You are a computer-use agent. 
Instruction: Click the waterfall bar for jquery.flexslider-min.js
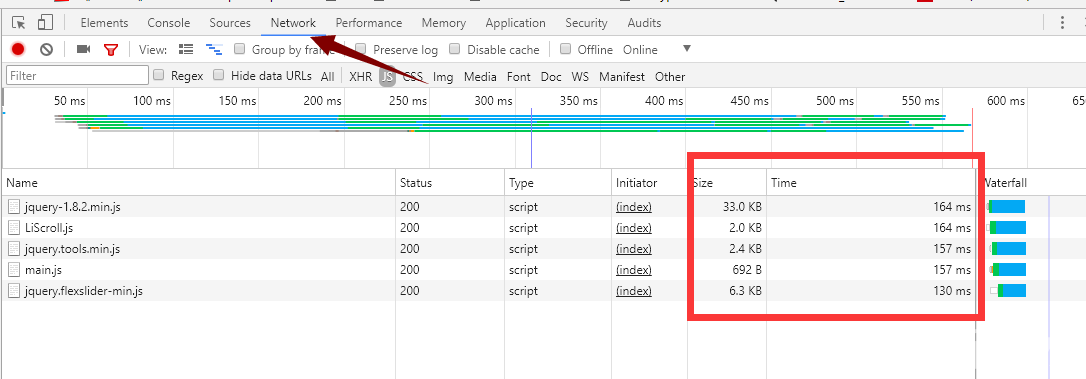click(1008, 291)
